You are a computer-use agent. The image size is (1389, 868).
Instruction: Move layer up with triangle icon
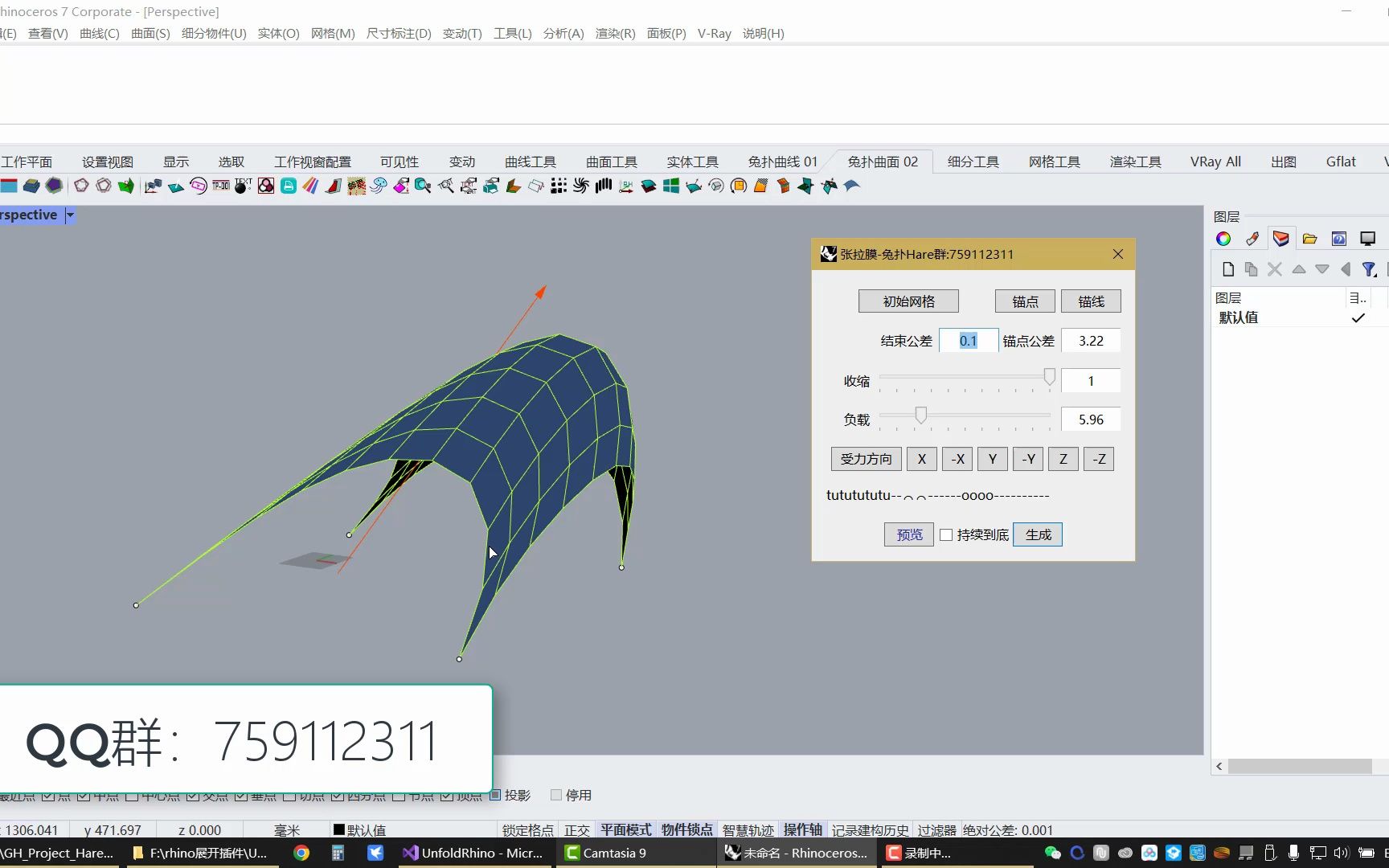coord(1299,269)
